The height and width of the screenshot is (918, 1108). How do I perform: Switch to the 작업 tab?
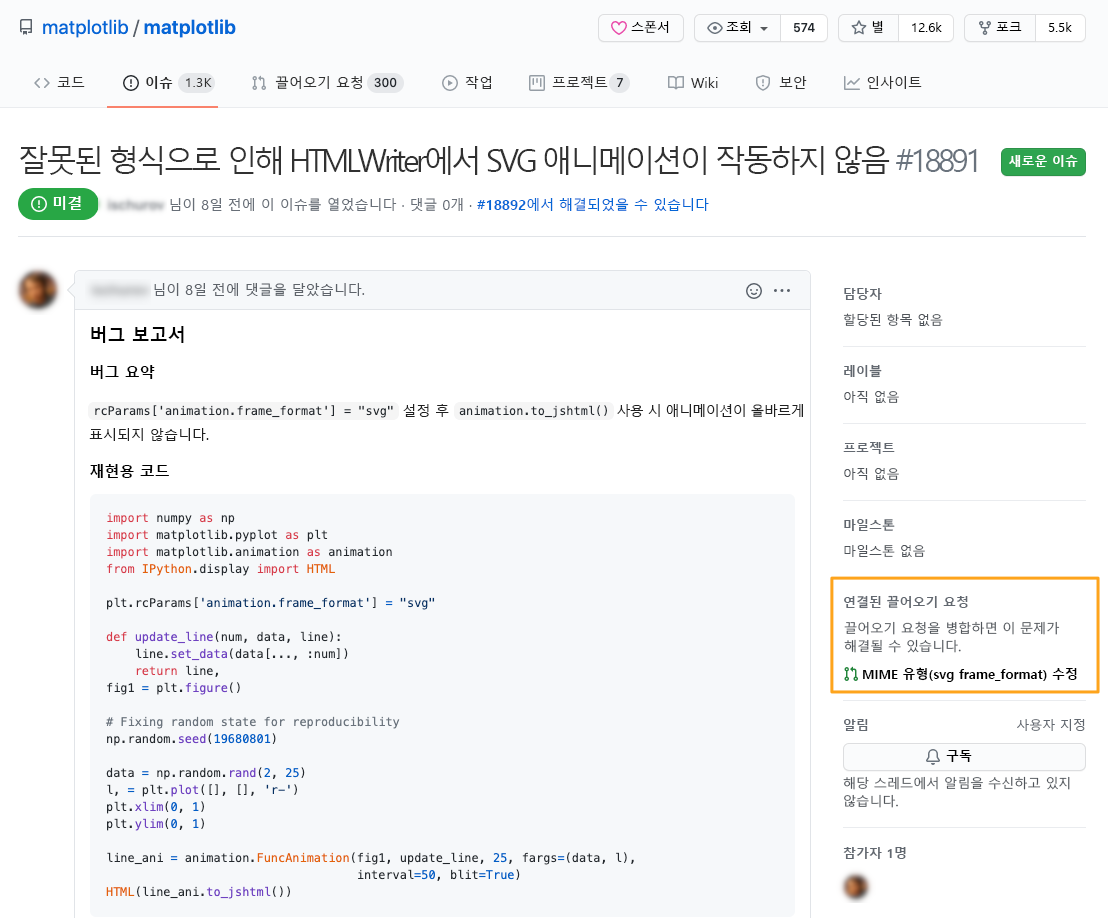(467, 83)
